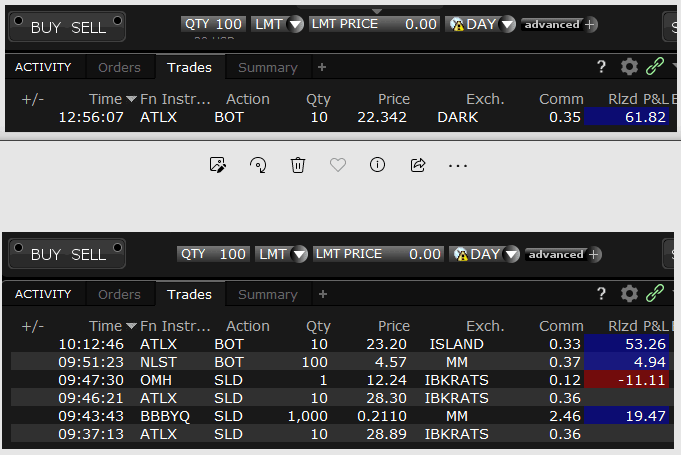Switch to Summary tab in bottom panel
681x455 pixels.
click(267, 295)
